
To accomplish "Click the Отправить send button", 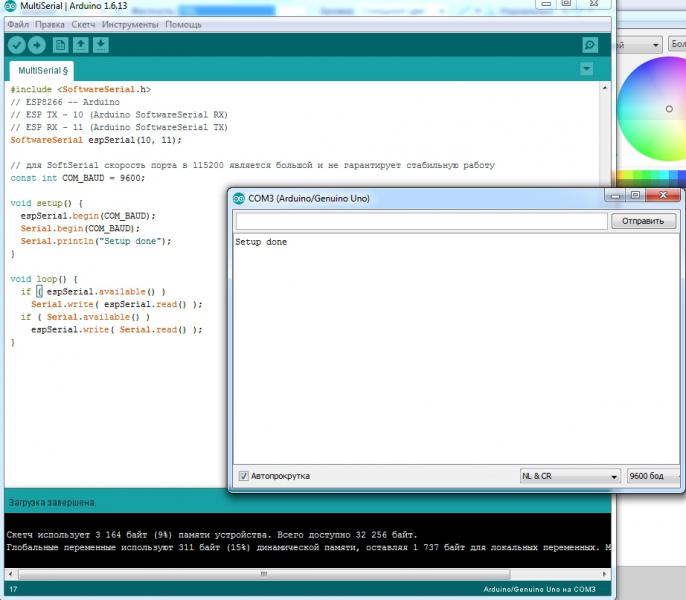I will [x=643, y=221].
